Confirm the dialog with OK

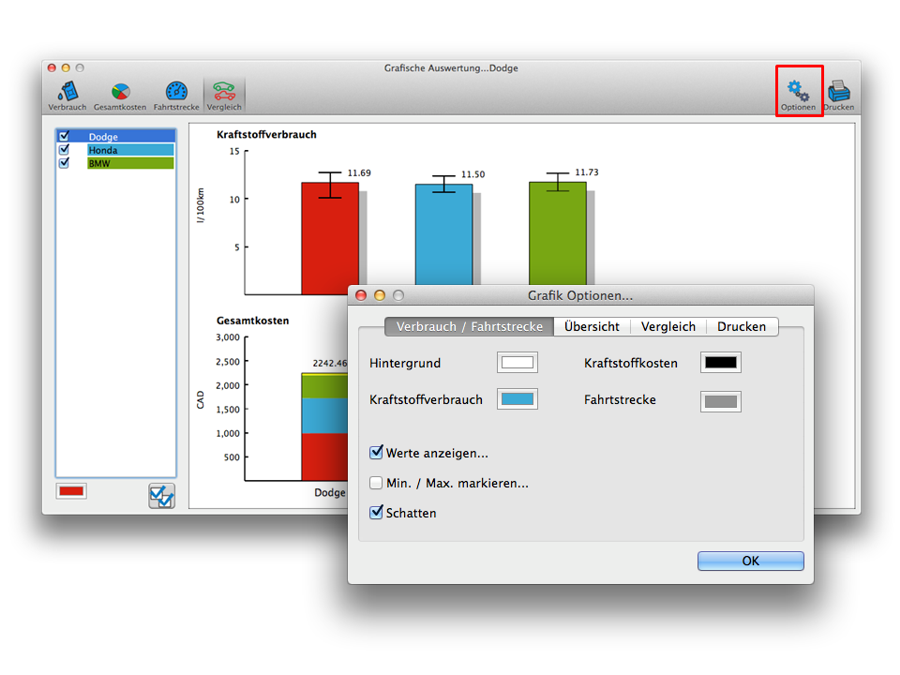tap(750, 561)
